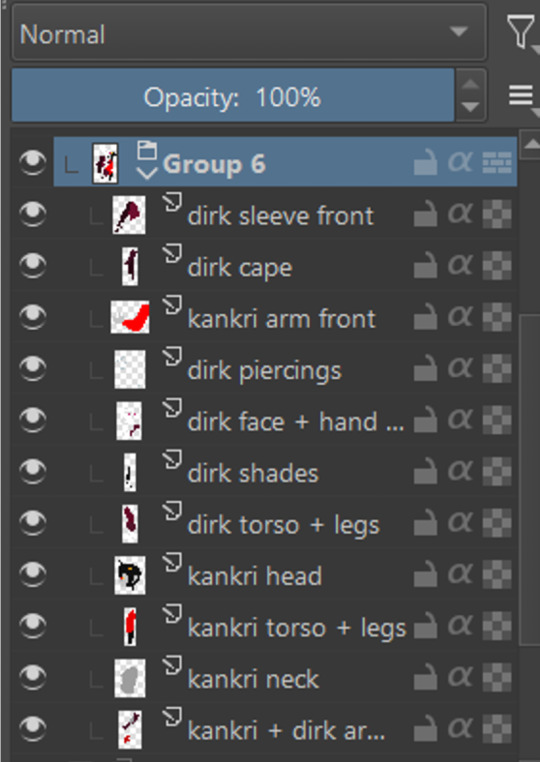Open the layer filter funnel icon
The height and width of the screenshot is (762, 540).
(521, 32)
